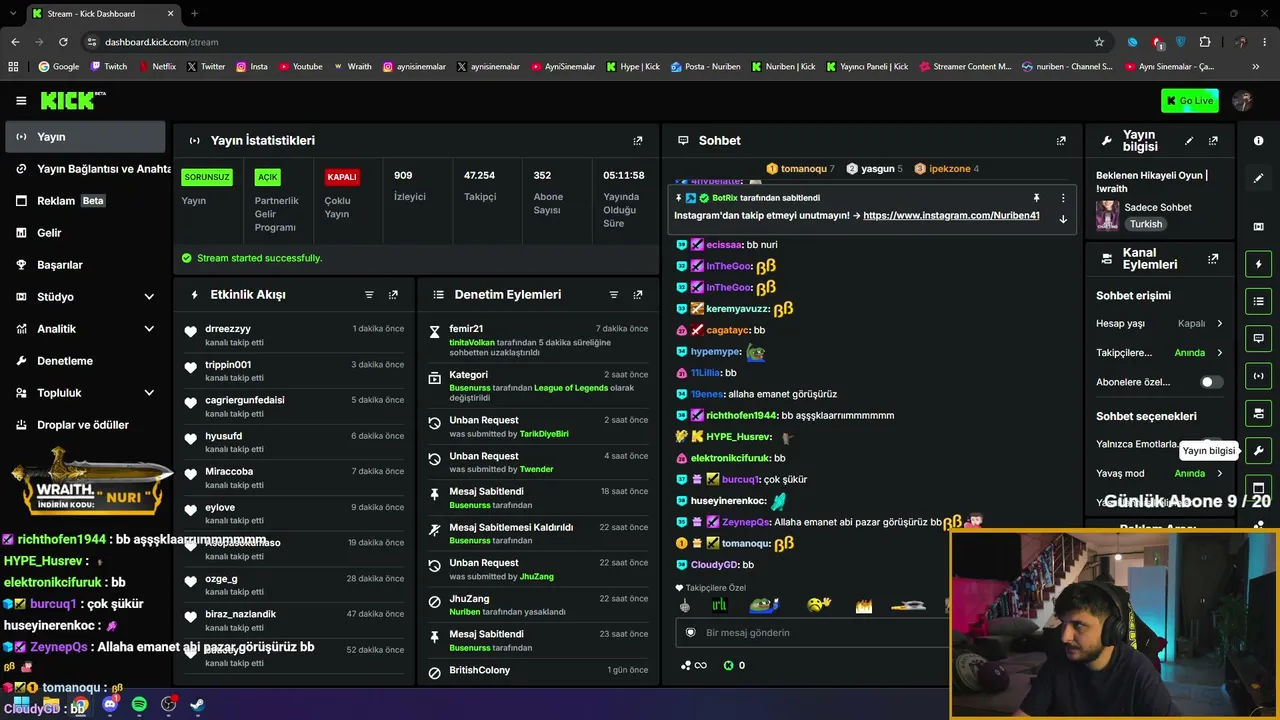Open Discord from the taskbar
The height and width of the screenshot is (720, 1280).
click(110, 705)
